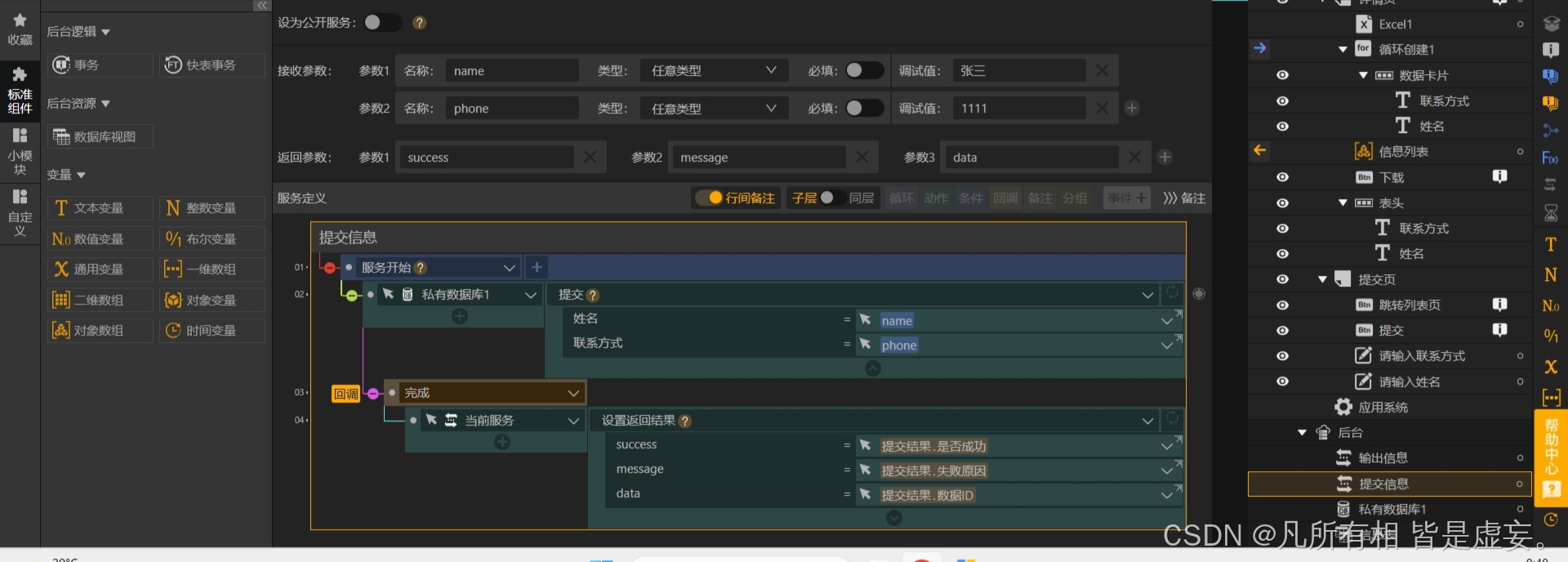This screenshot has height=562, width=1568.
Task: Open the 小模块 sidebar tab
Action: coord(20,150)
